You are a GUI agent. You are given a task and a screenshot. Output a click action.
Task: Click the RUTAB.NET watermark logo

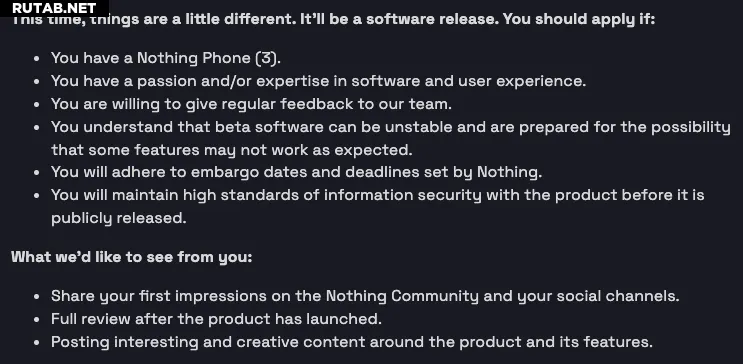click(x=54, y=8)
